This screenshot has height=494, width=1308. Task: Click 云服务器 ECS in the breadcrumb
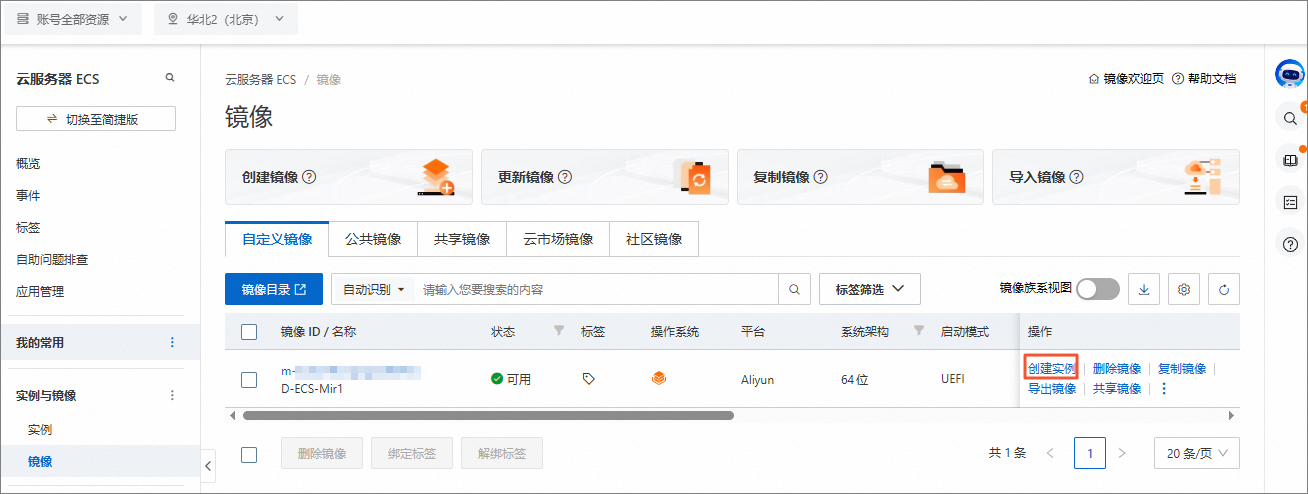[261, 79]
